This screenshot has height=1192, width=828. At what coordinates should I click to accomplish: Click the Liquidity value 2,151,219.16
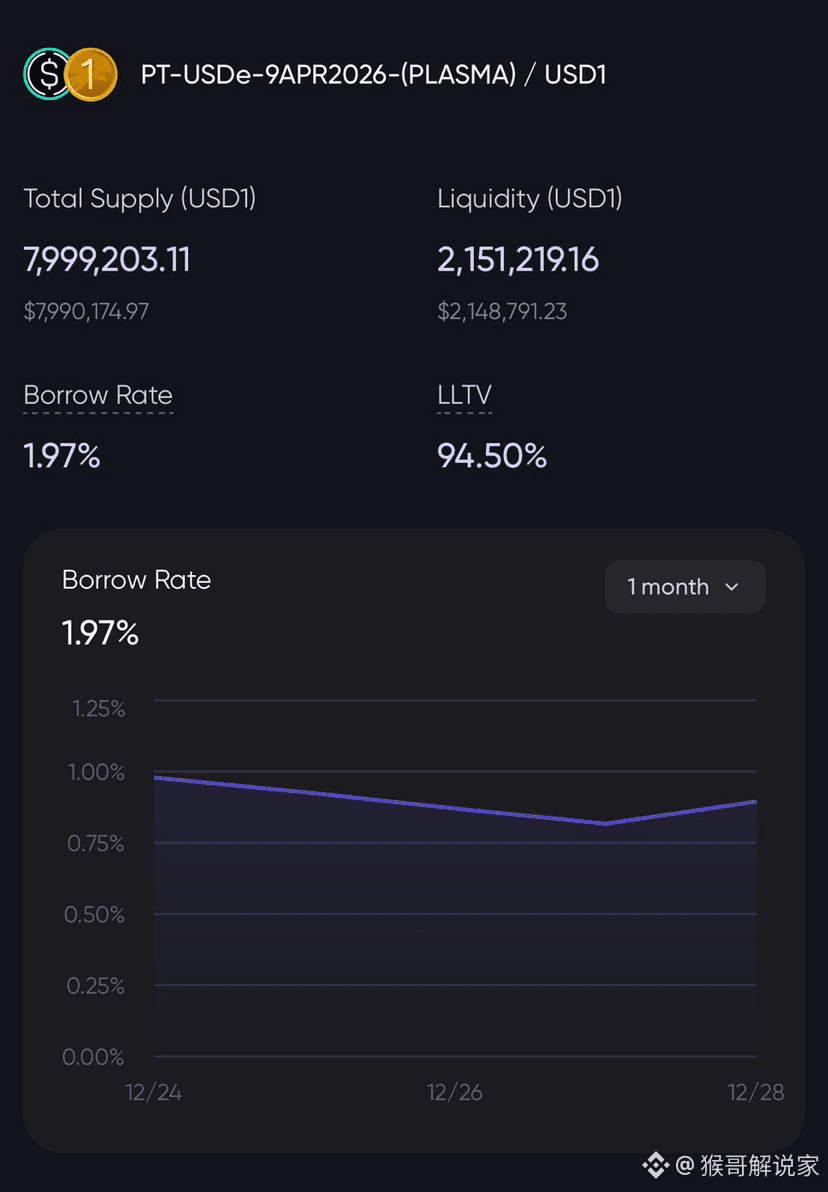pos(518,260)
